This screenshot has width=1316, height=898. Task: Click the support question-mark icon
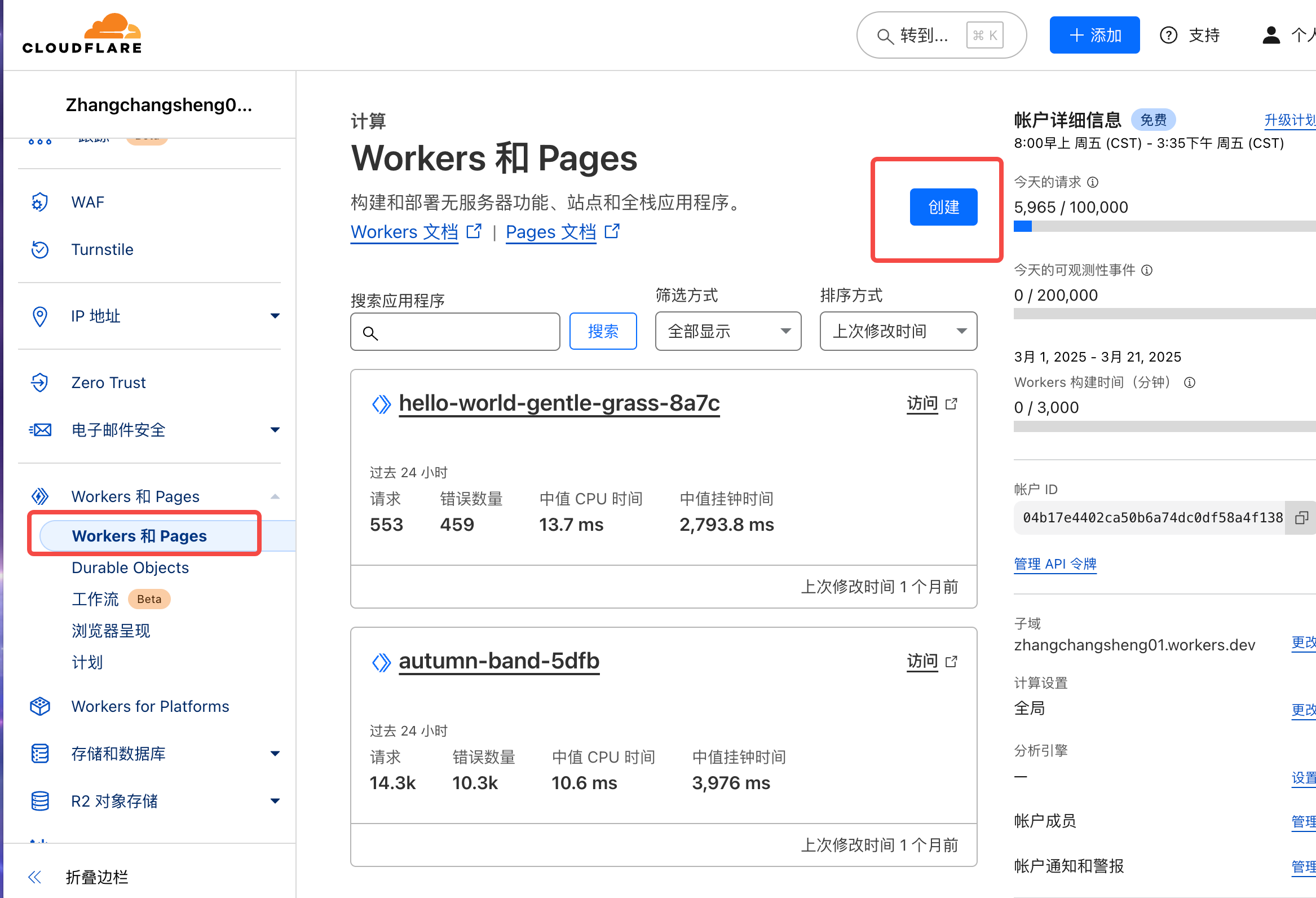point(1168,36)
